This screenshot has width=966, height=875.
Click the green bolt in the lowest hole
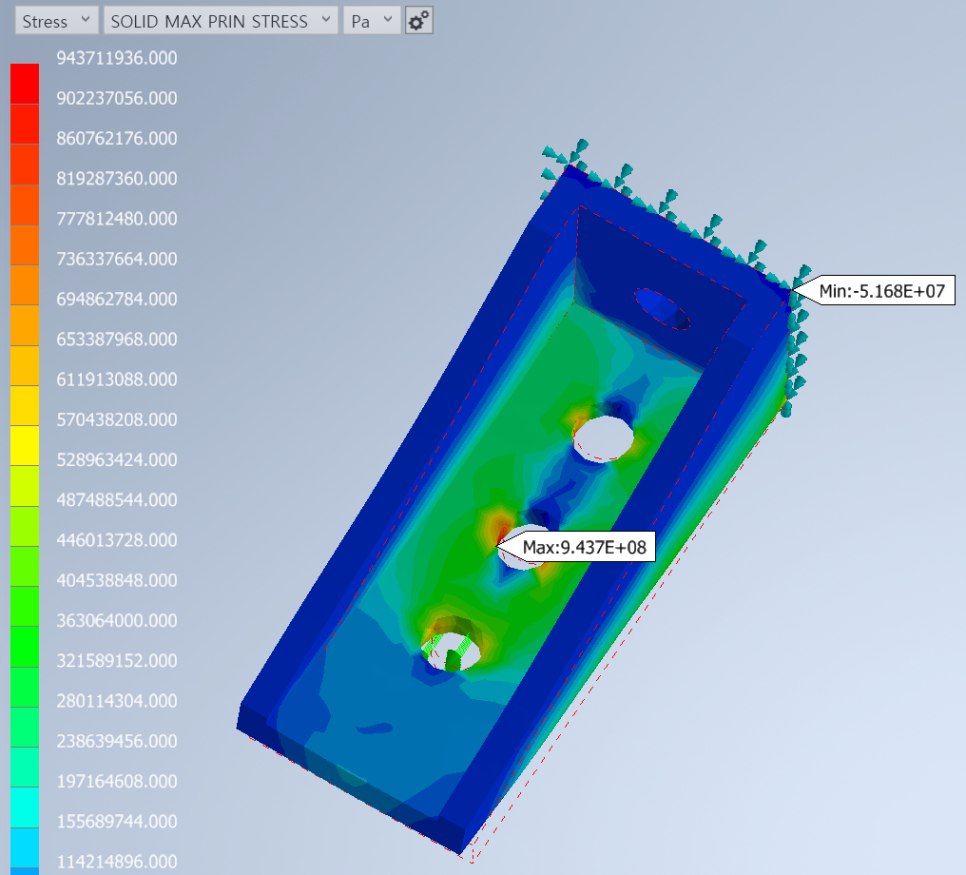pyautogui.click(x=454, y=657)
